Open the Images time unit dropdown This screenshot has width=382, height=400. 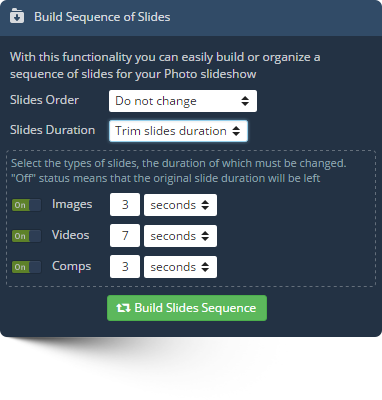tap(180, 205)
